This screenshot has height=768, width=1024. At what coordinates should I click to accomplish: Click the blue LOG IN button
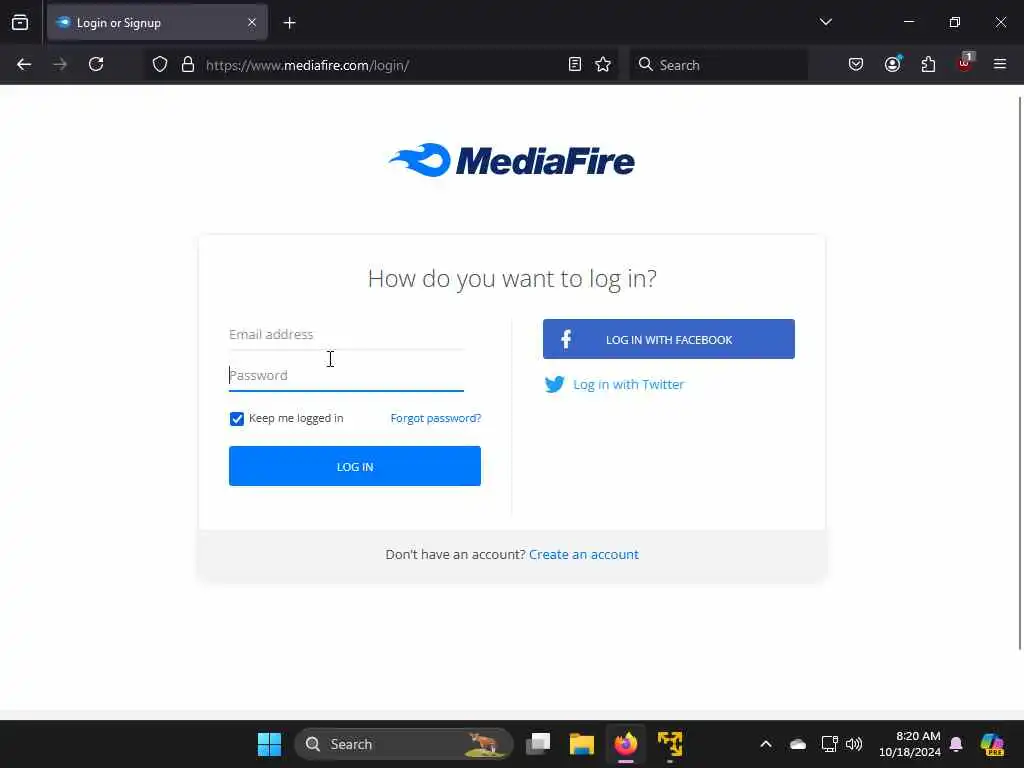pos(355,466)
